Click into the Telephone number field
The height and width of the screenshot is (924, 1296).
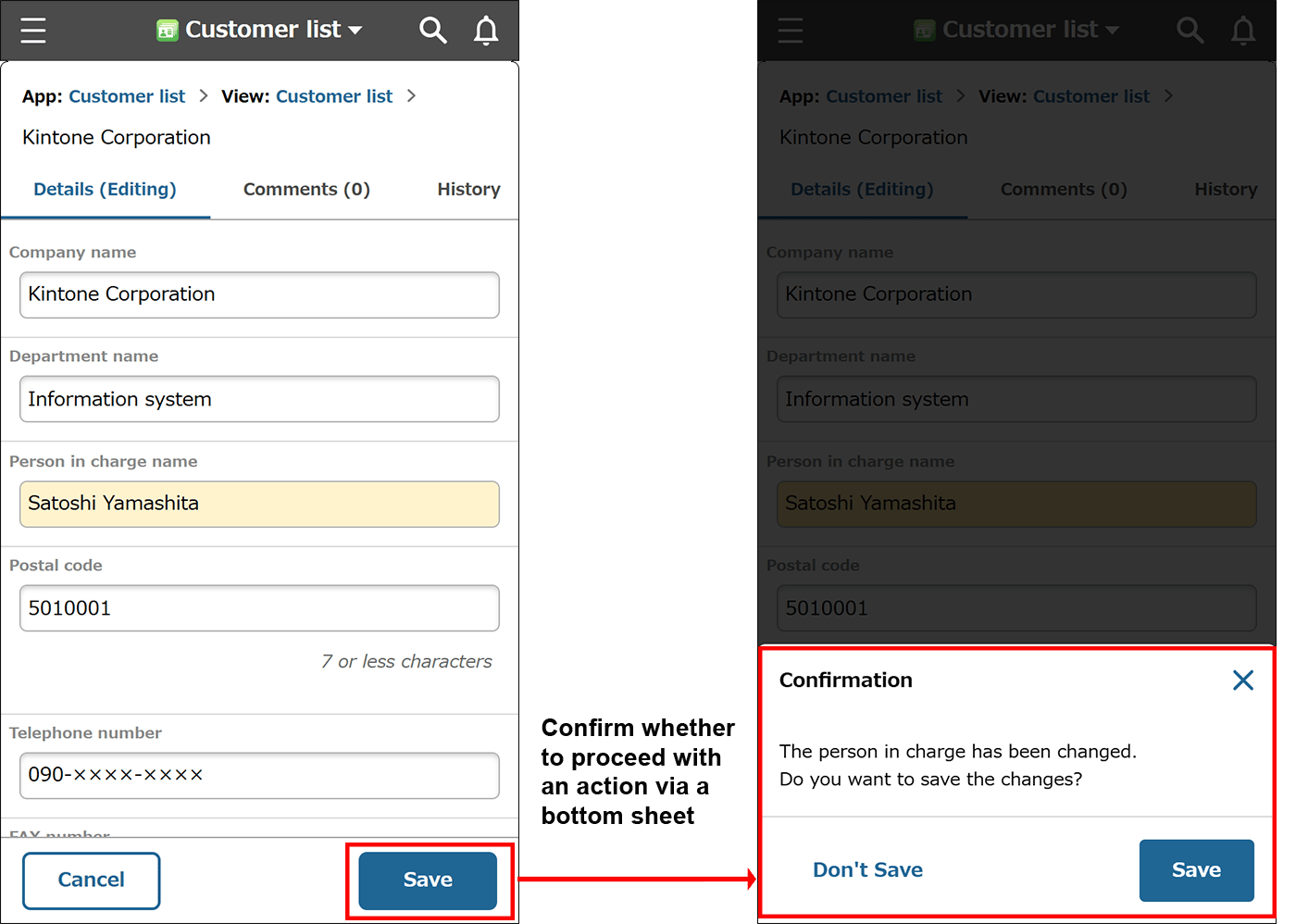pyautogui.click(x=259, y=775)
